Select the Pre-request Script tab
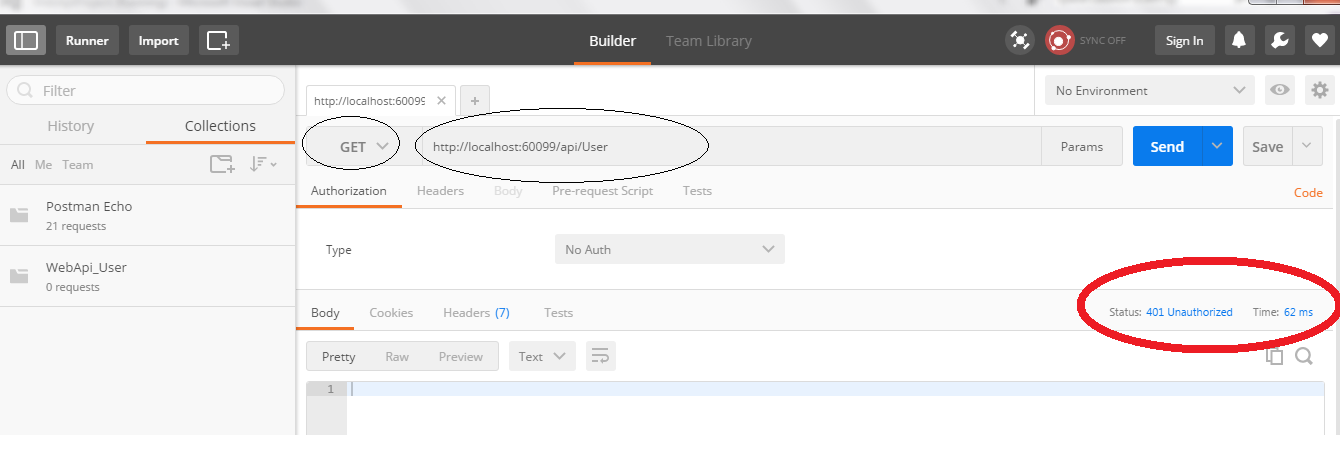1340x471 pixels. click(x=602, y=190)
